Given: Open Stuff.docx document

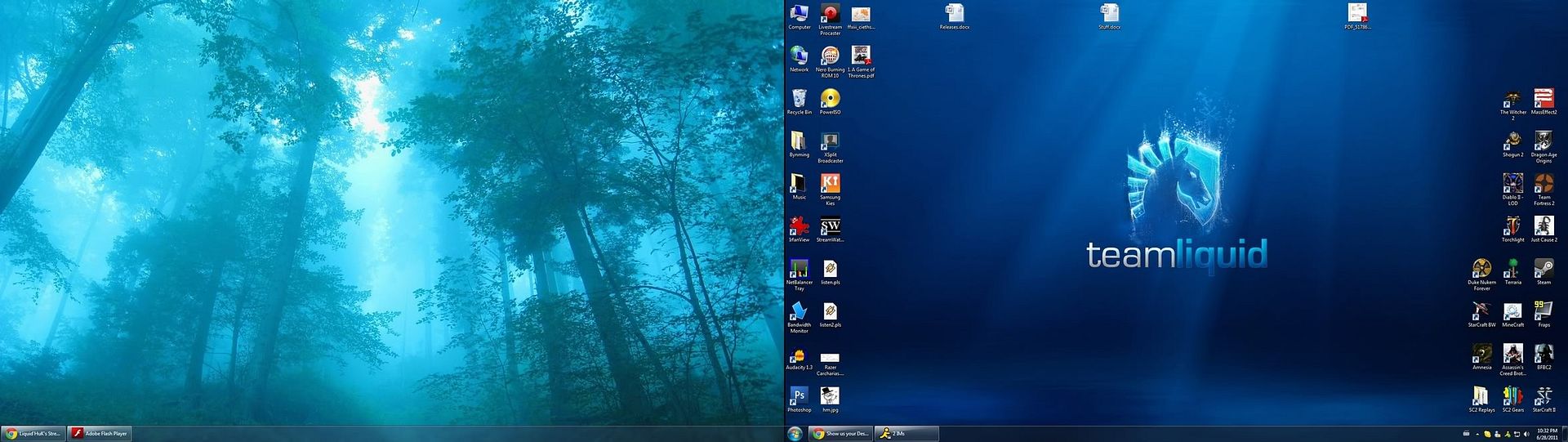Looking at the screenshot, I should pos(1109,17).
